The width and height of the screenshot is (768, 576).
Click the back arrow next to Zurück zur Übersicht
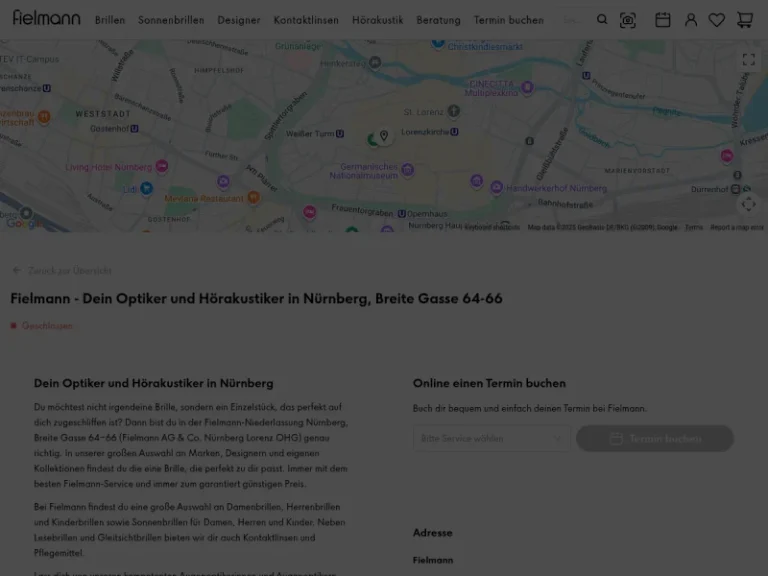click(x=17, y=270)
